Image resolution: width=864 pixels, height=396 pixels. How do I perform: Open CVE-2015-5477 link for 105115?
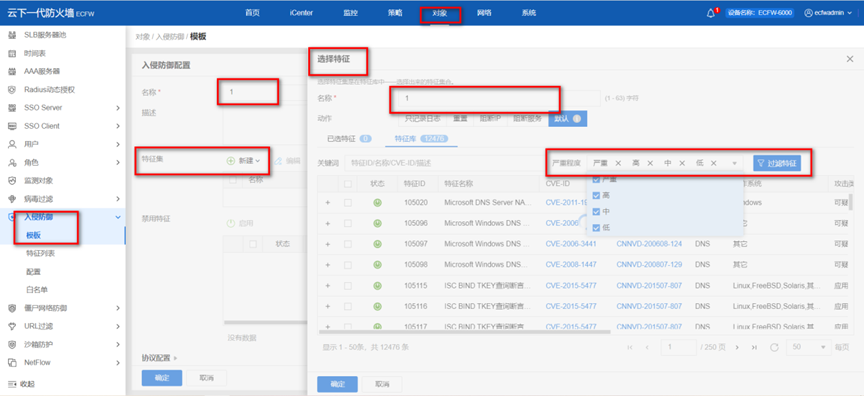[571, 286]
